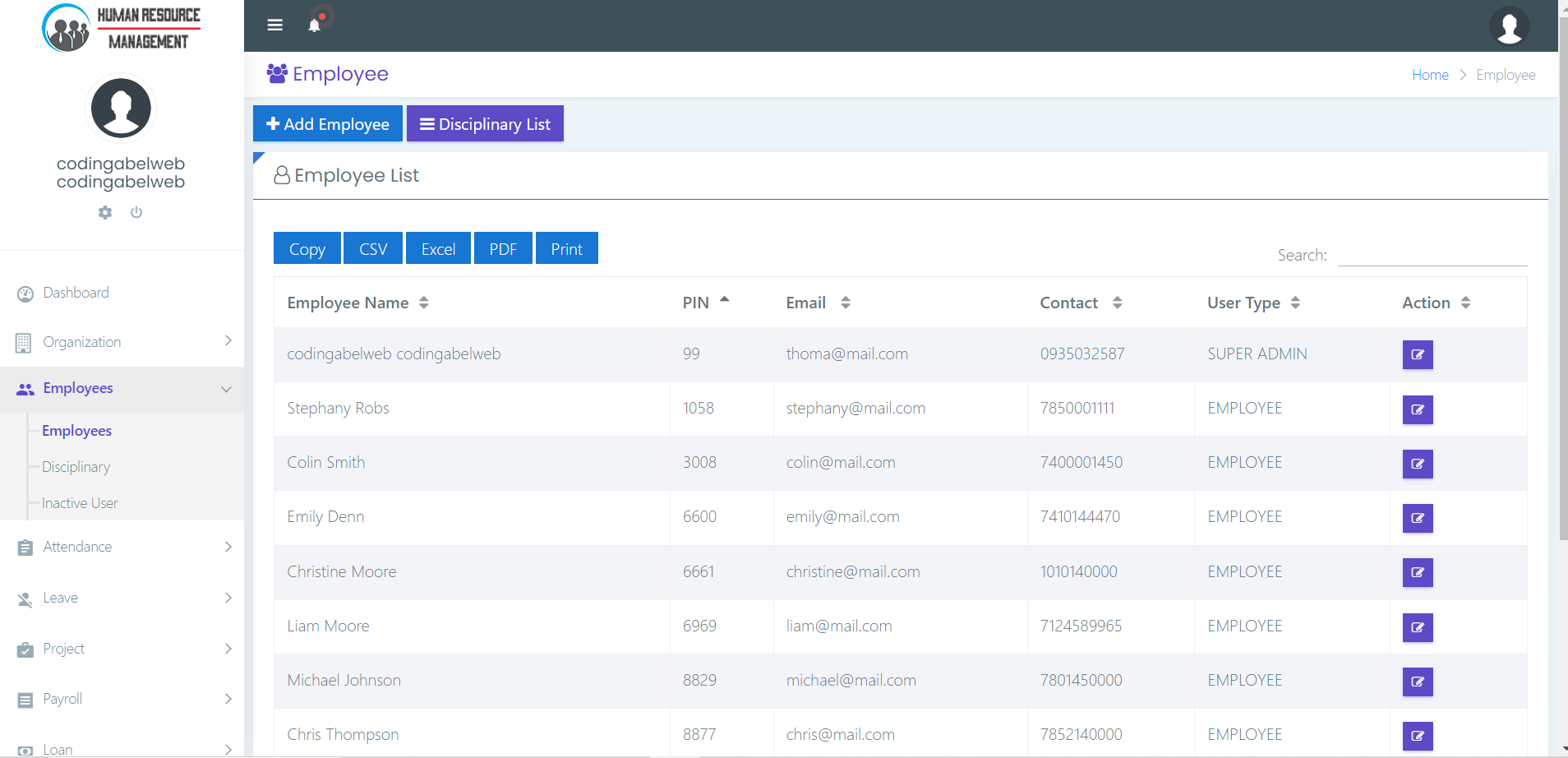Edit Stephany Robs employee record
Image resolution: width=1568 pixels, height=758 pixels.
(1417, 409)
